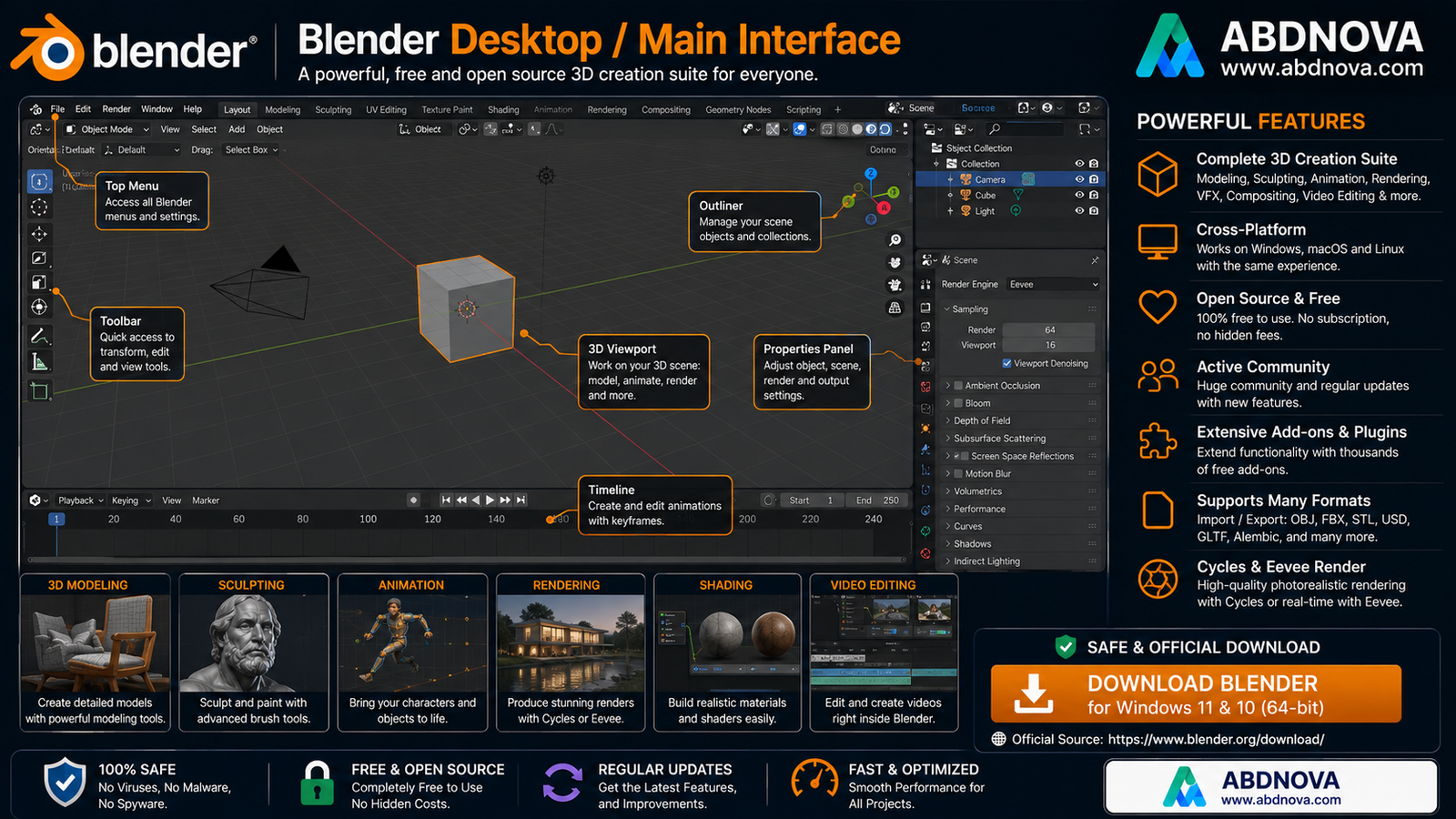
Task: Toggle the Viewport Denoising checkbox
Action: (x=1006, y=363)
